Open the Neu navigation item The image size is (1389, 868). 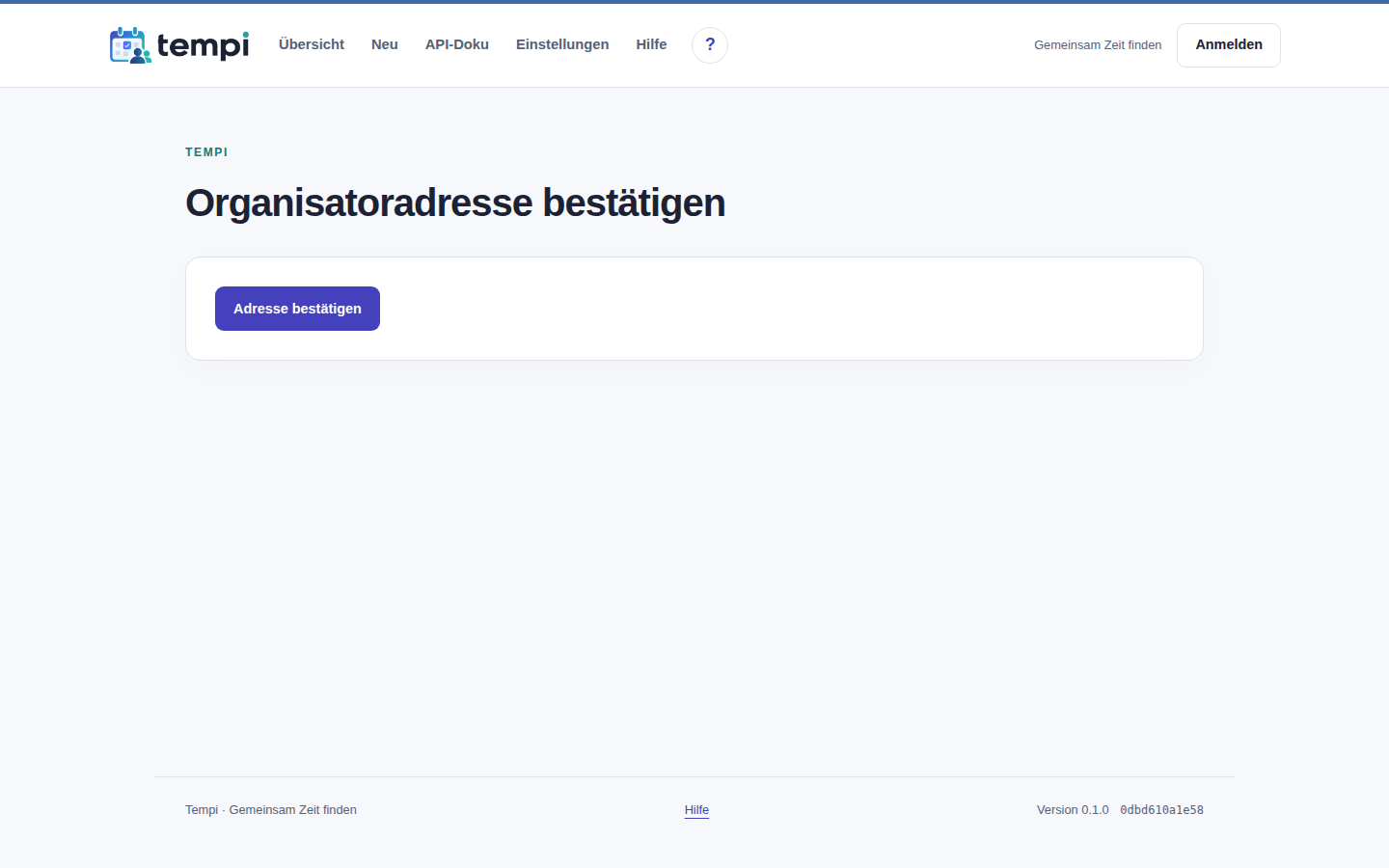pos(385,44)
